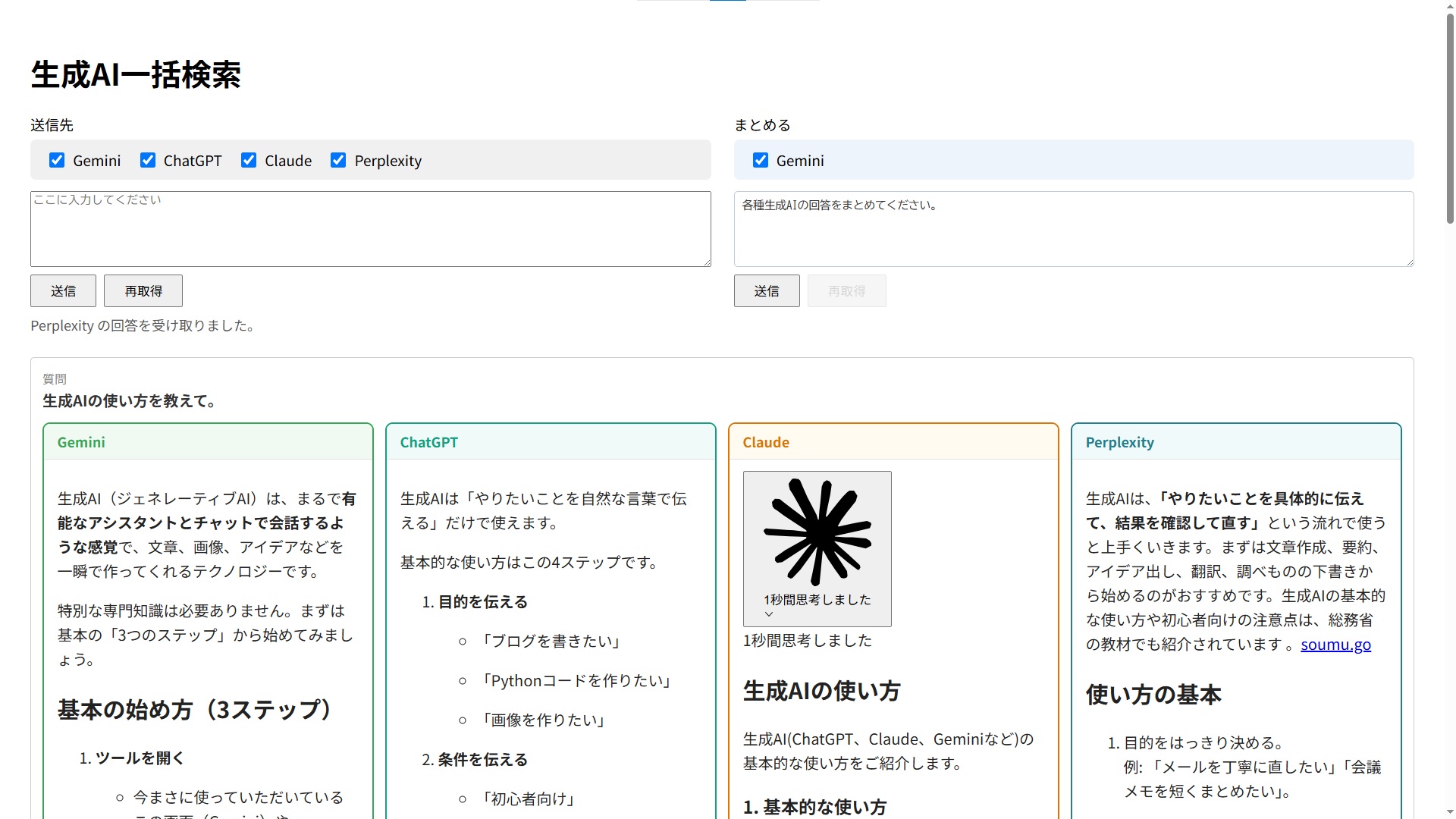Click the status text Perplexity の回答を受け取りました。
The image size is (1456, 819).
143,325
